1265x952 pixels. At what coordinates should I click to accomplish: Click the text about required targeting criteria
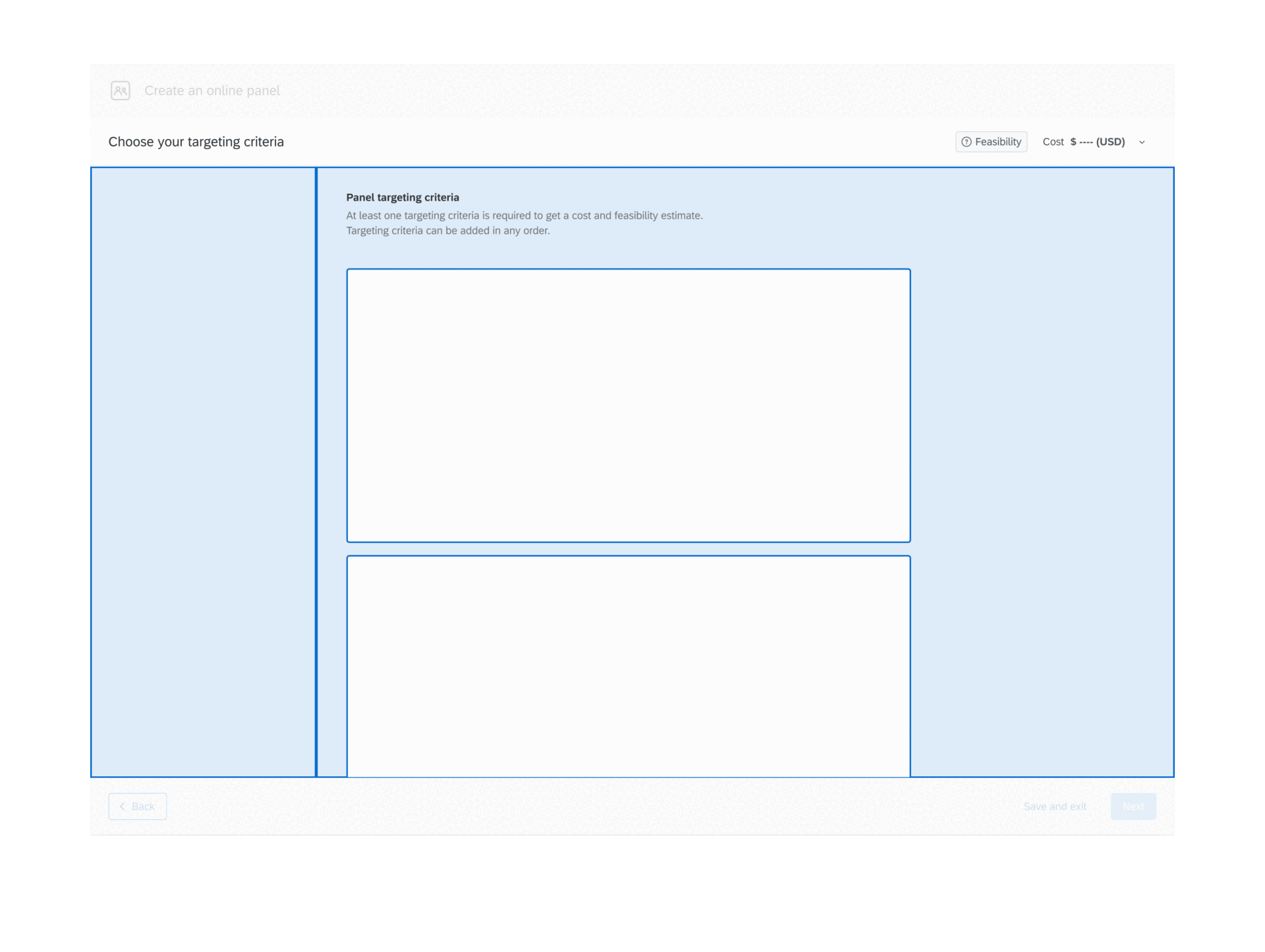(524, 215)
